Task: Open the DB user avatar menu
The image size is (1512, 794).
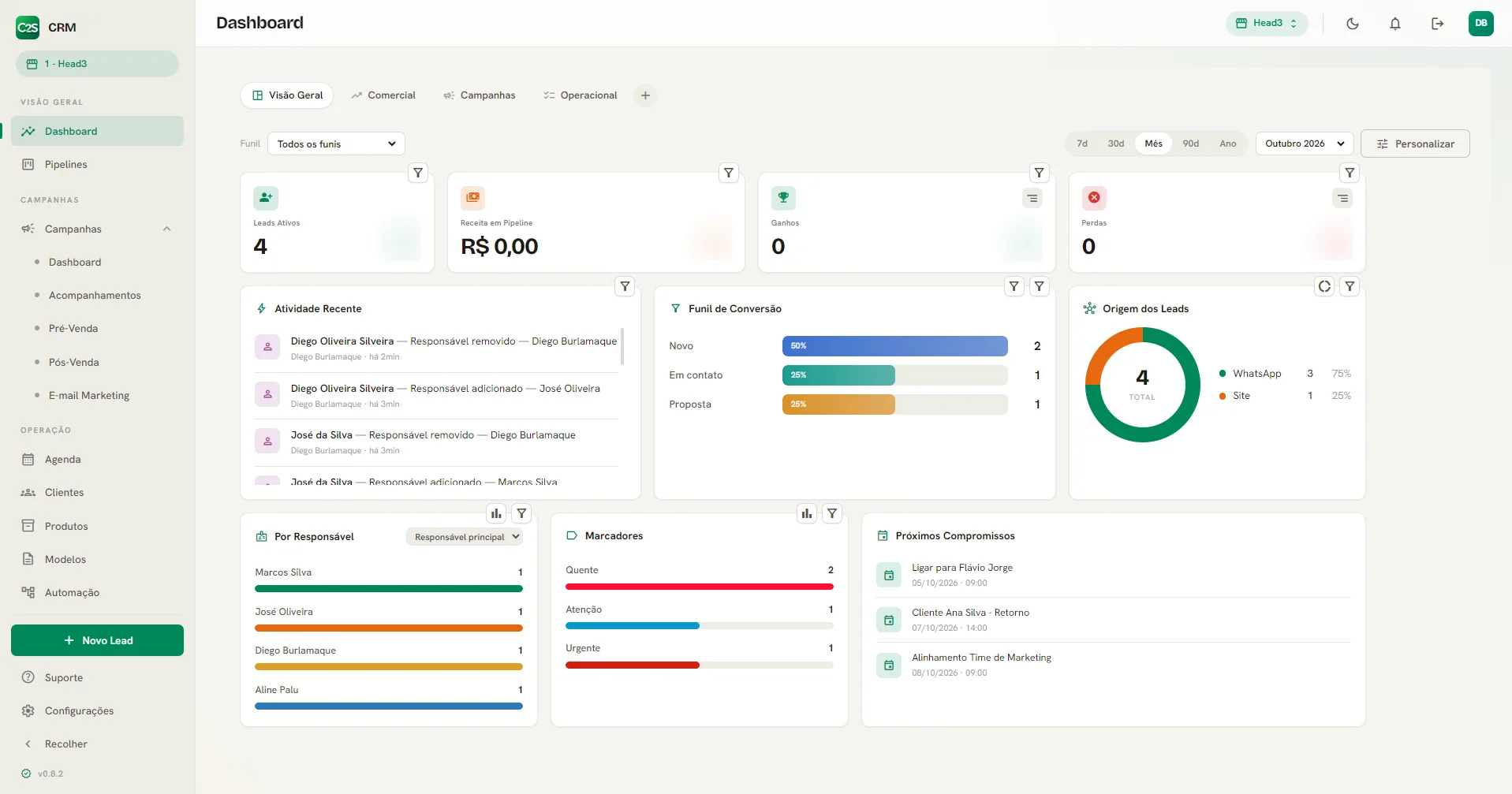Action: point(1481,24)
